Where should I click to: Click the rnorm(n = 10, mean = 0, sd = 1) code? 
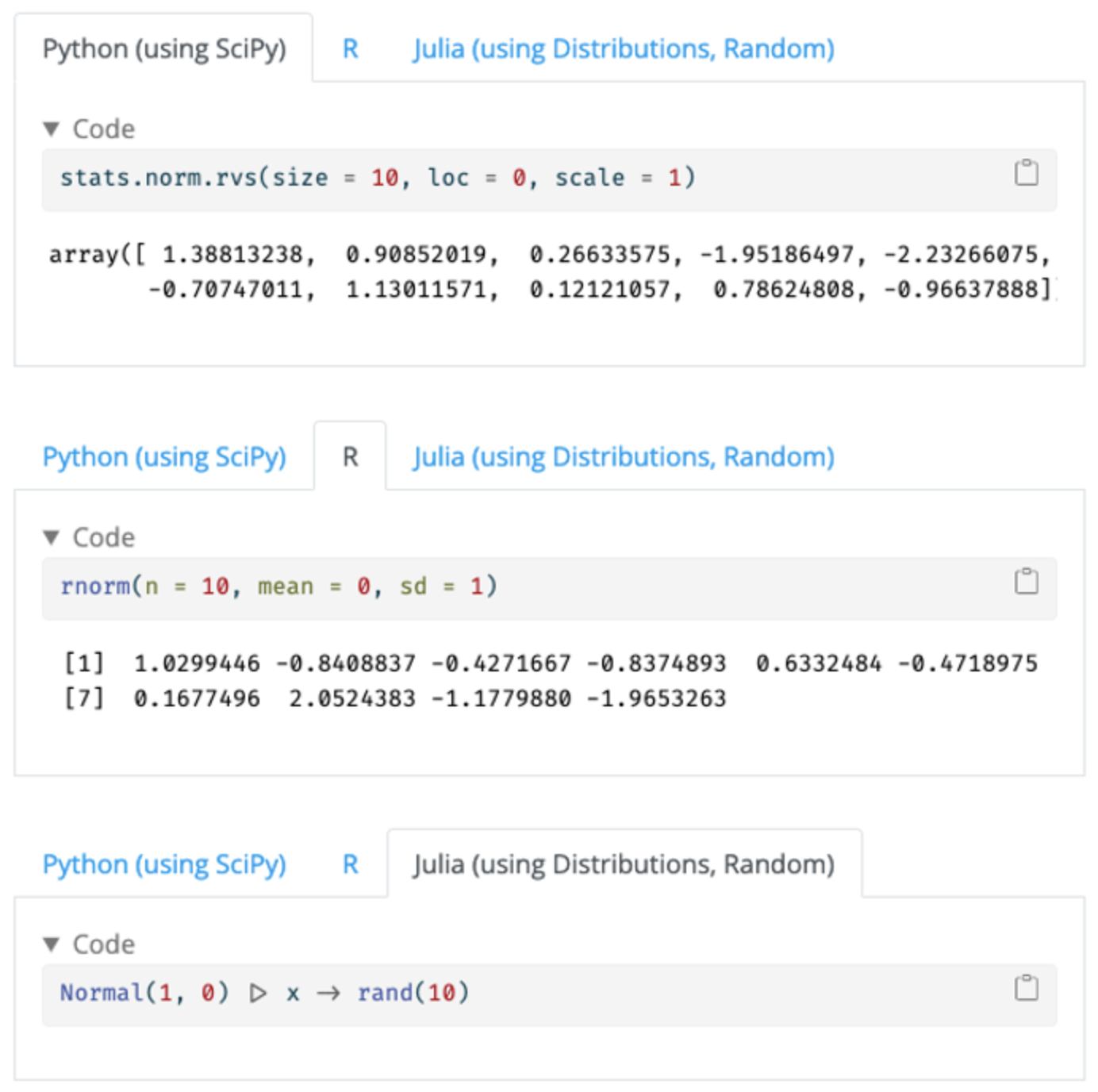(278, 586)
